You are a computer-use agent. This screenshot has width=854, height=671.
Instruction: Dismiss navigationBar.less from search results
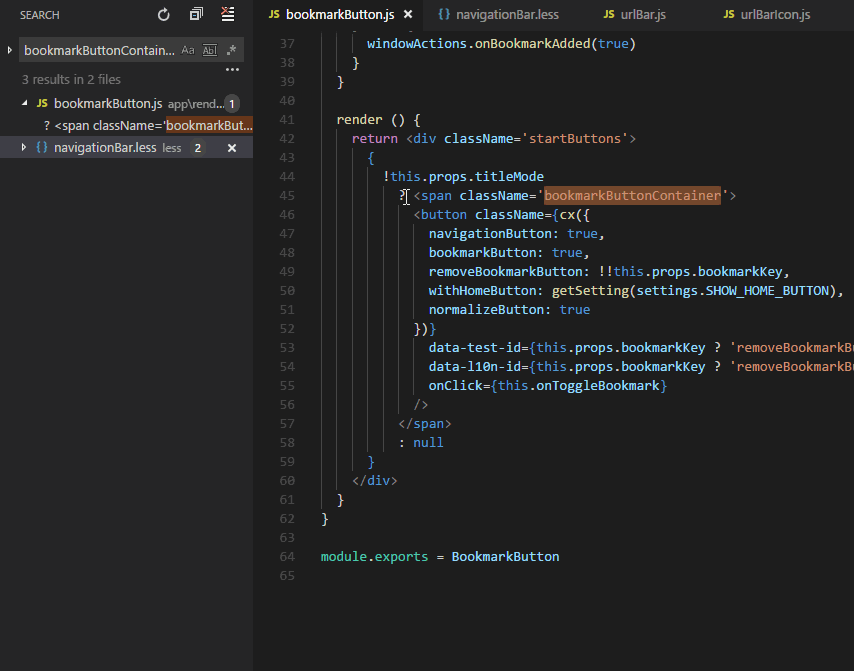click(232, 148)
